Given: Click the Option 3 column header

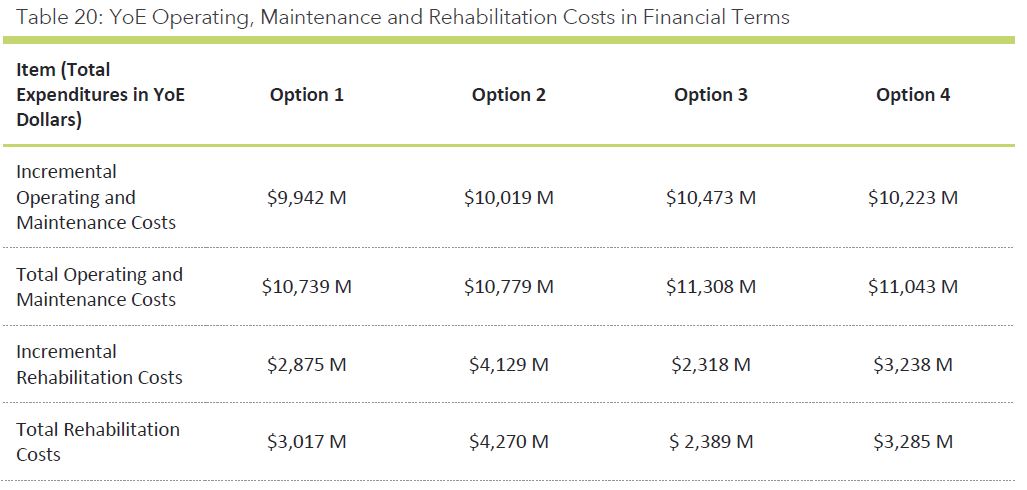Looking at the screenshot, I should click(711, 95).
